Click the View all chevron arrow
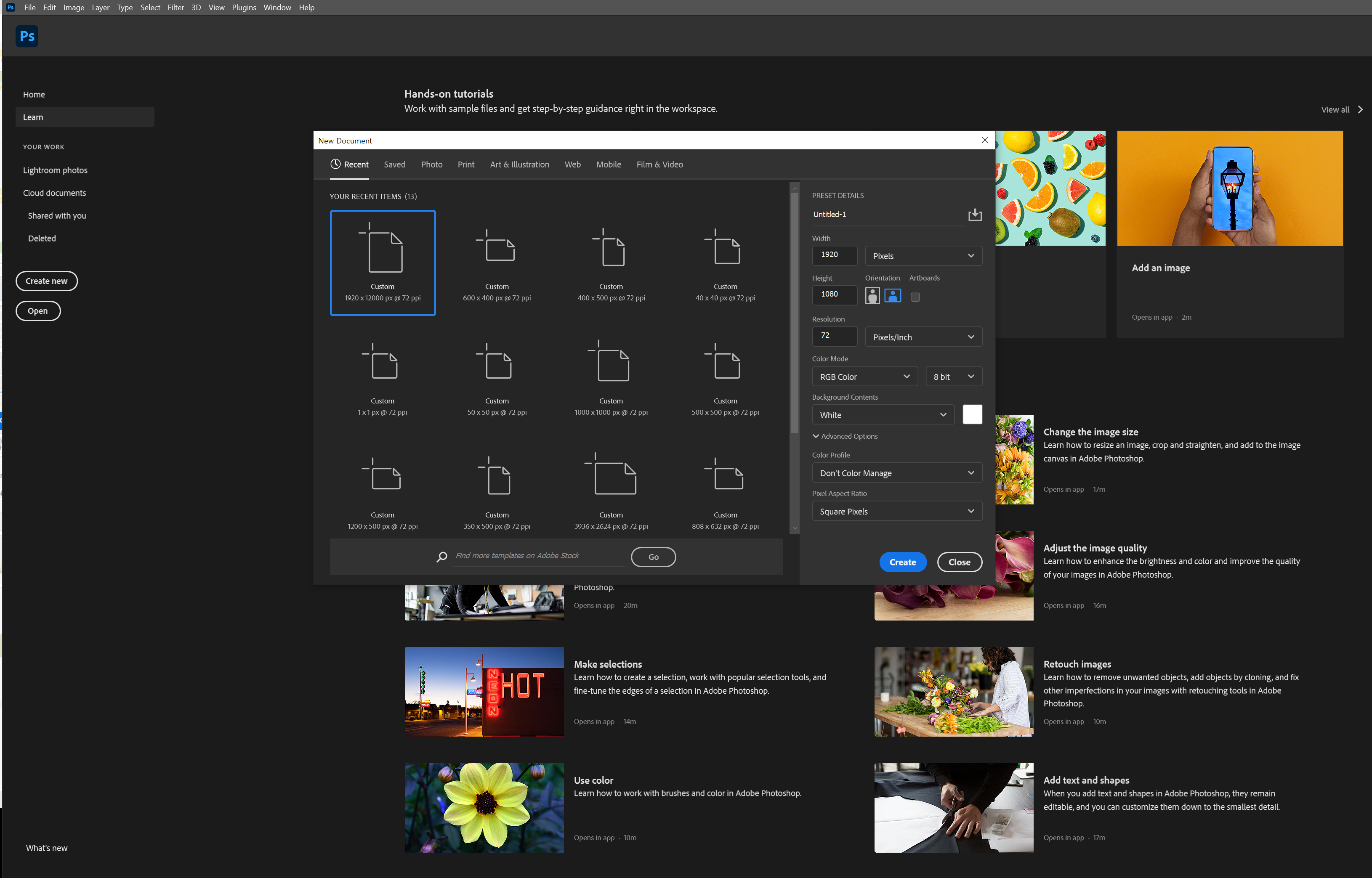Viewport: 1372px width, 878px height. coord(1360,109)
